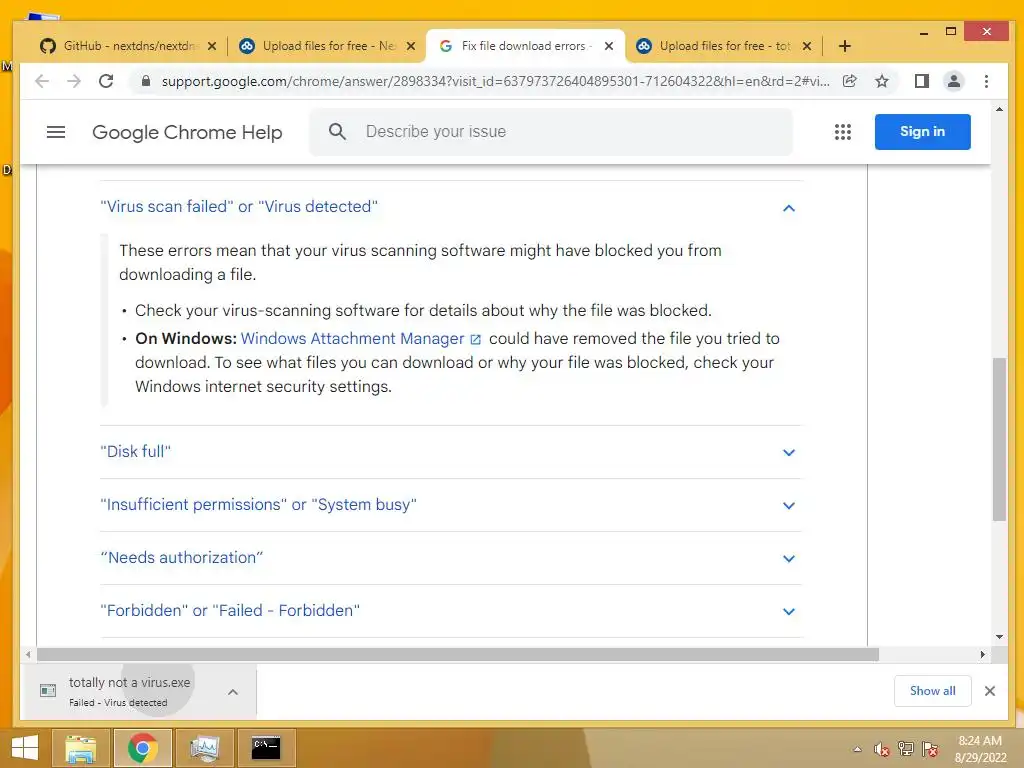Click the scroll up arrow
The height and width of the screenshot is (768, 1024).
click(999, 109)
